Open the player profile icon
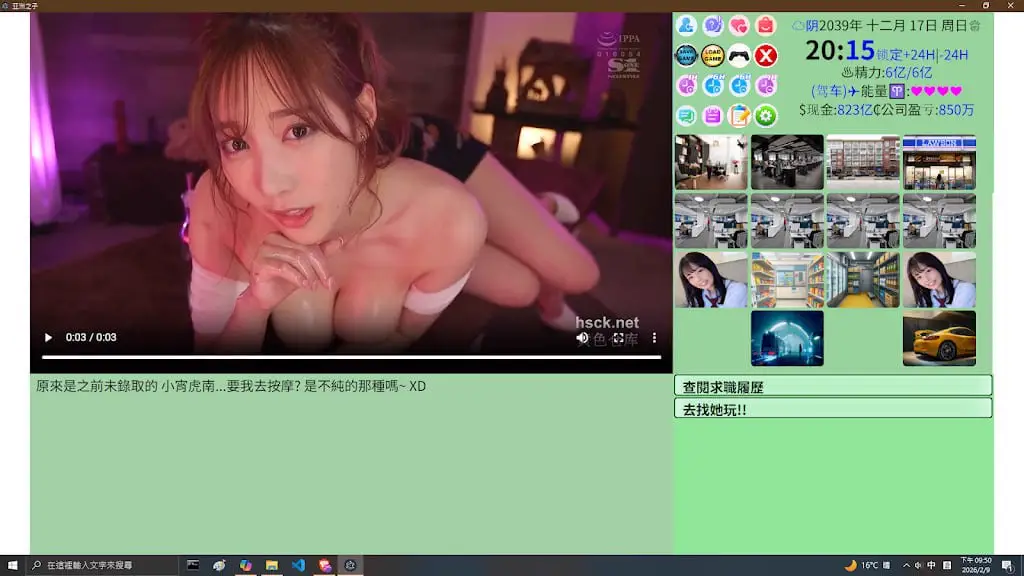The width and height of the screenshot is (1024, 576). tap(686, 25)
